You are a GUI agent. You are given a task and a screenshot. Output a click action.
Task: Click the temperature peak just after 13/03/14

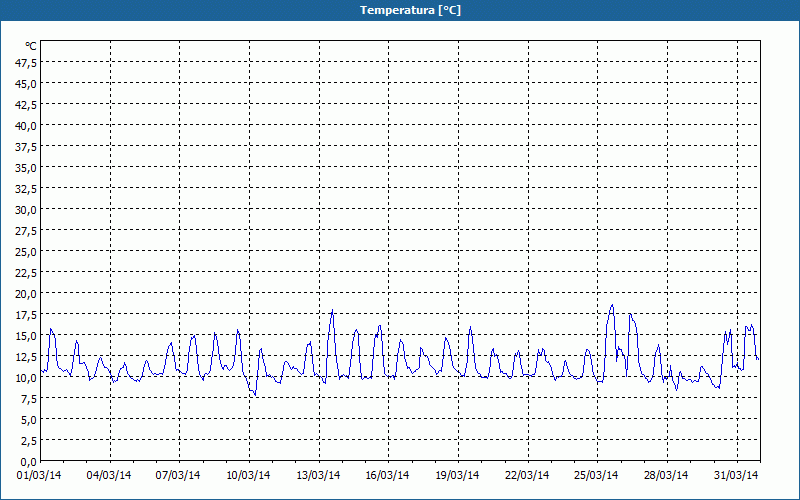(333, 310)
